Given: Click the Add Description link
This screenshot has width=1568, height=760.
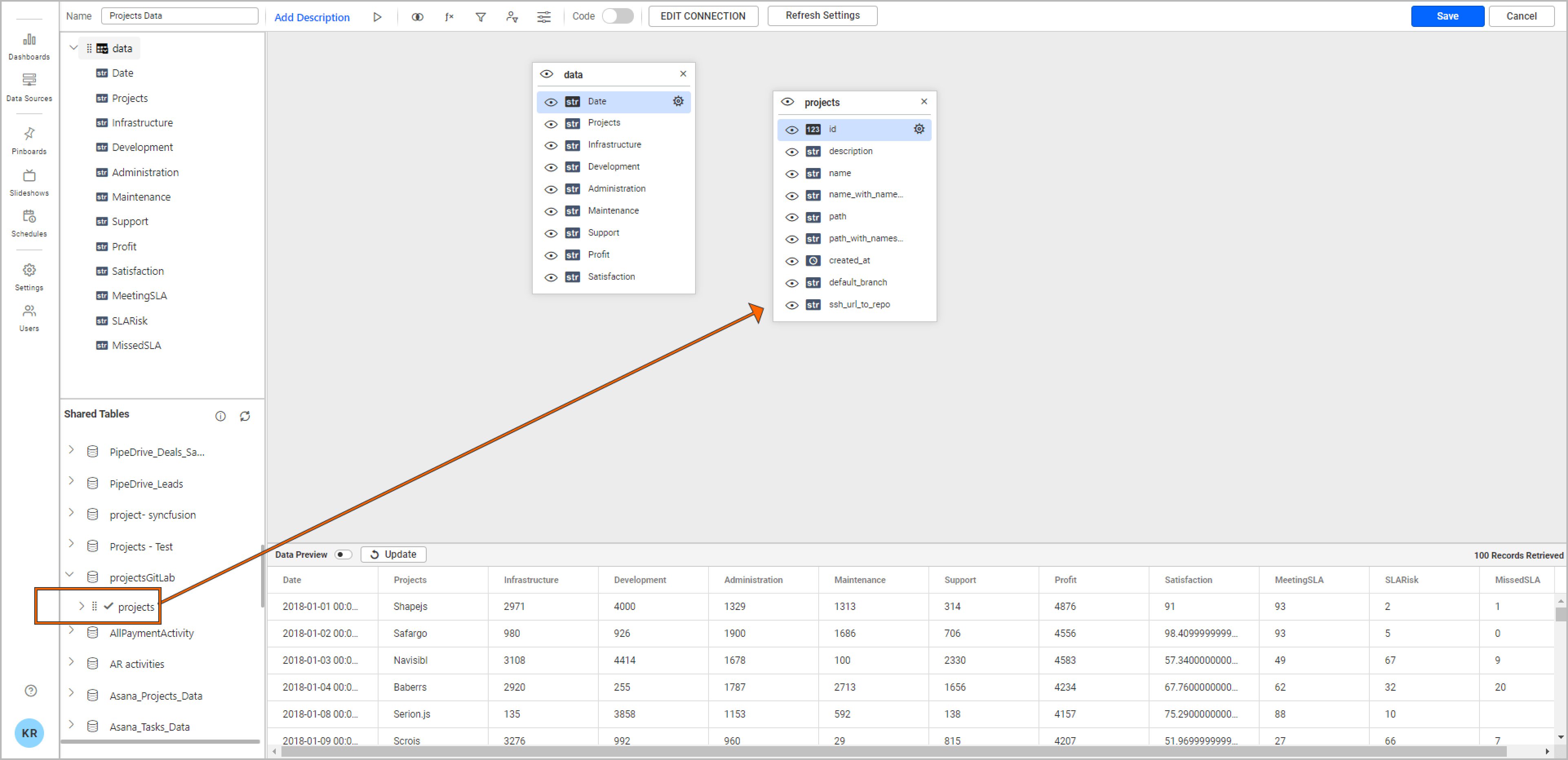Looking at the screenshot, I should pos(312,17).
